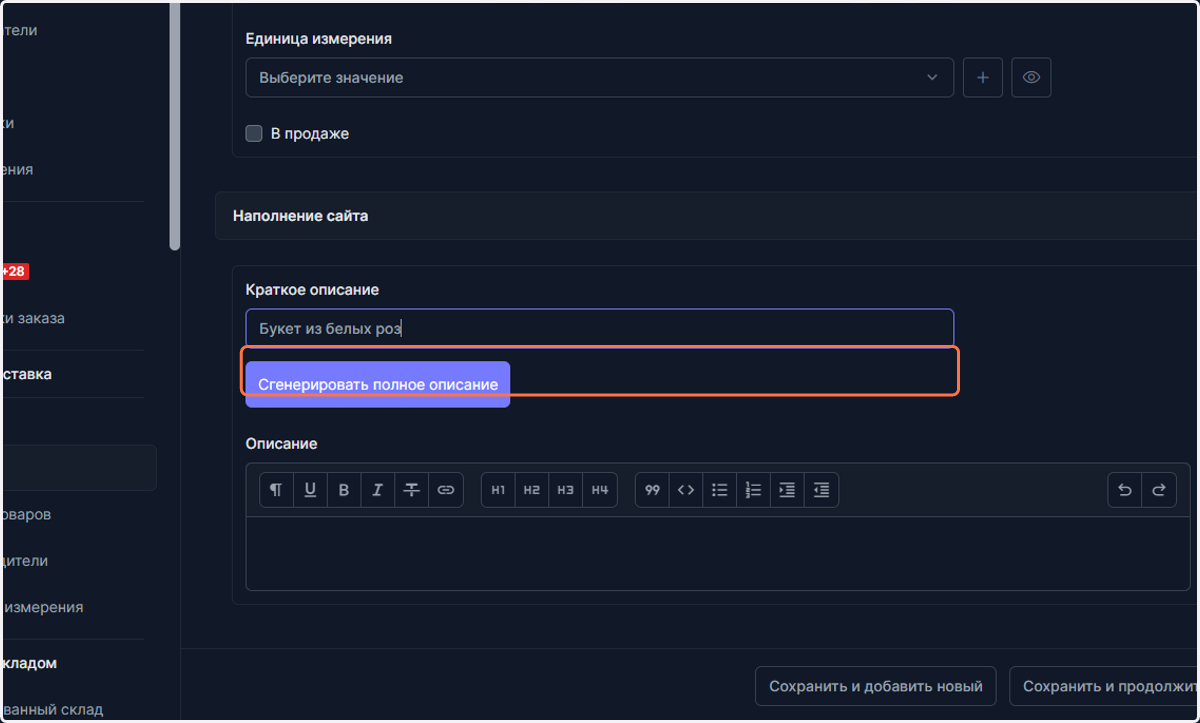1200x723 pixels.
Task: Toggle underline formatting in description editor
Action: pyautogui.click(x=310, y=490)
